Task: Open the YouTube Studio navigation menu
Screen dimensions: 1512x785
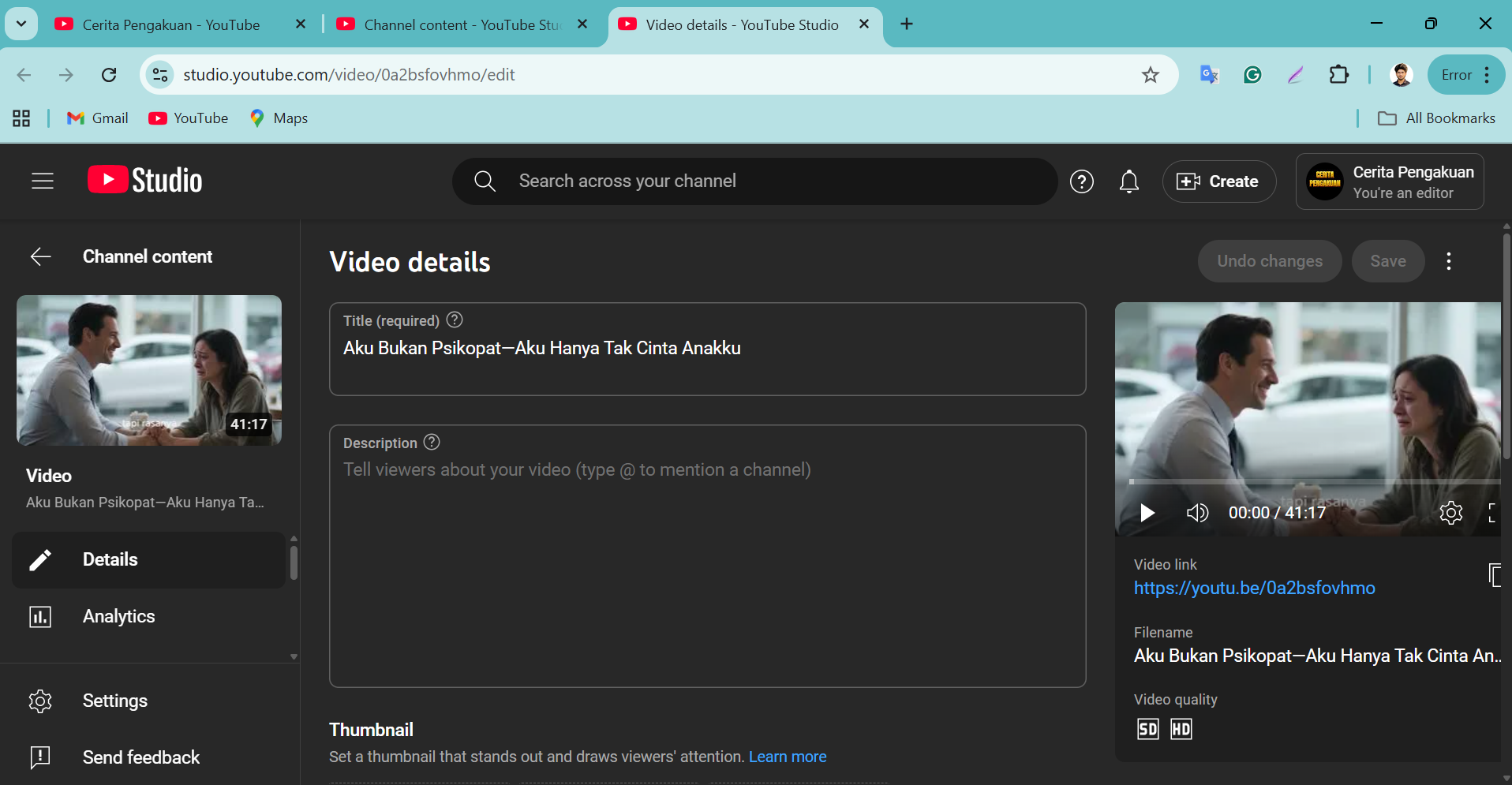Action: pos(42,181)
